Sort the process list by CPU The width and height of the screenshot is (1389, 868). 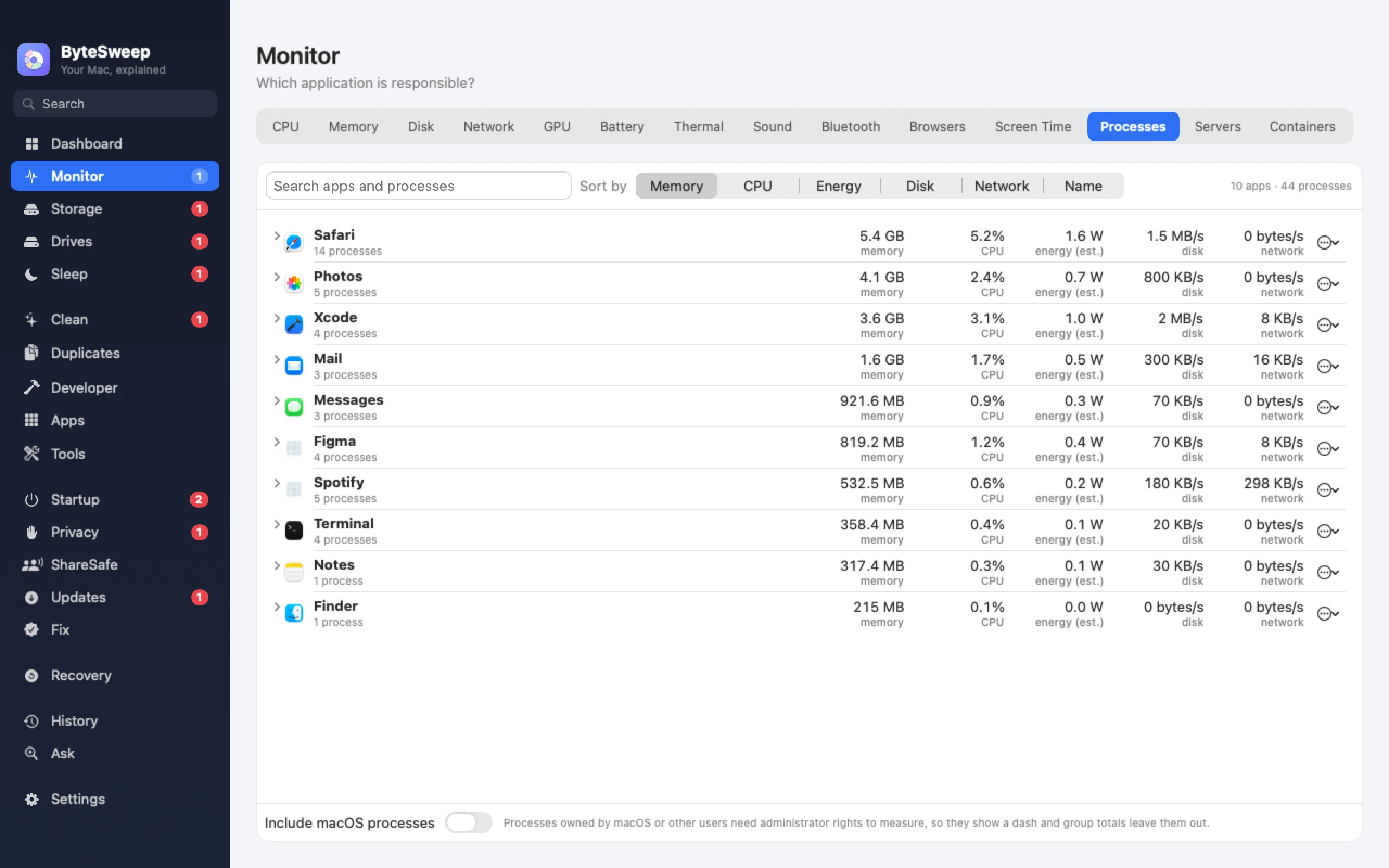(x=757, y=186)
